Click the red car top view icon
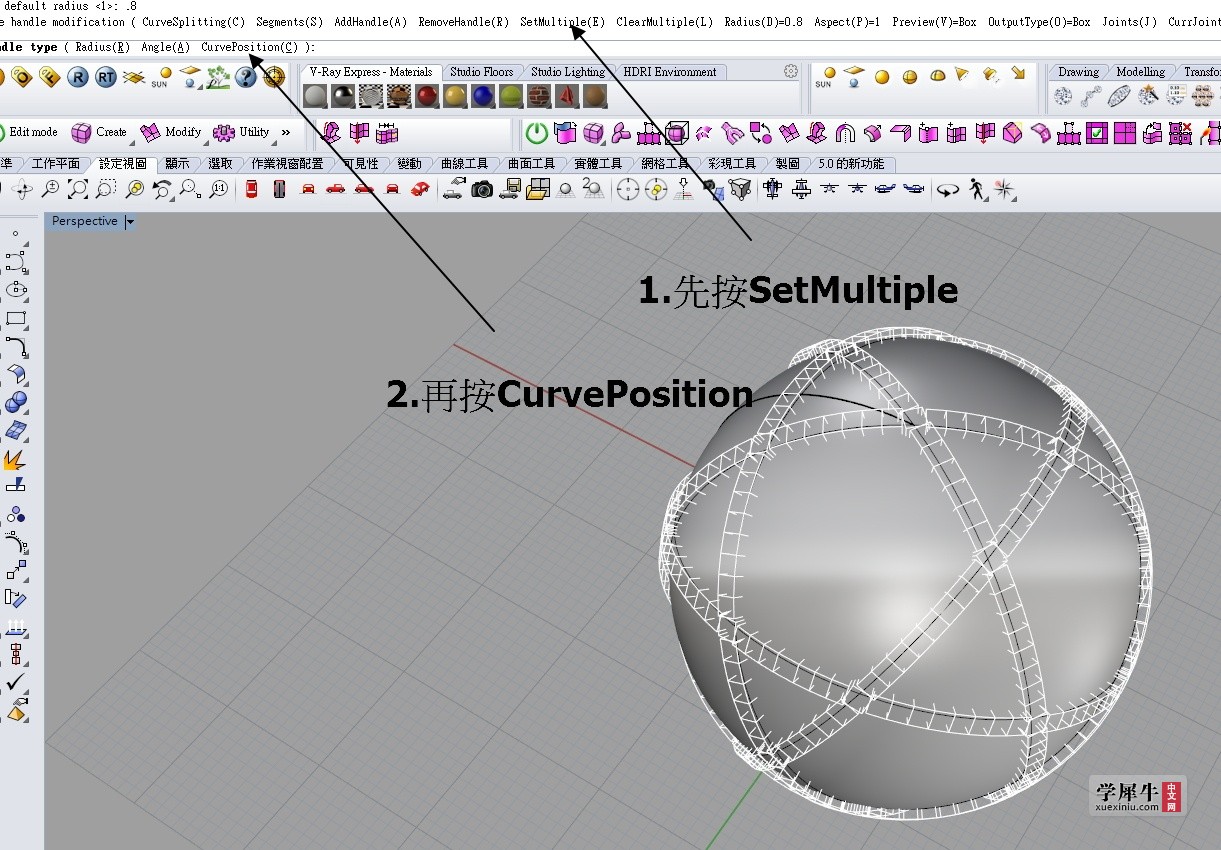 click(x=251, y=189)
